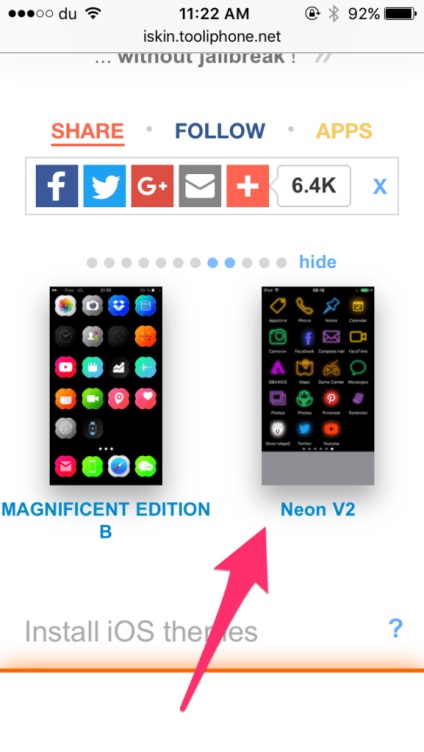Switch to the FOLLOW tab

pyautogui.click(x=220, y=131)
